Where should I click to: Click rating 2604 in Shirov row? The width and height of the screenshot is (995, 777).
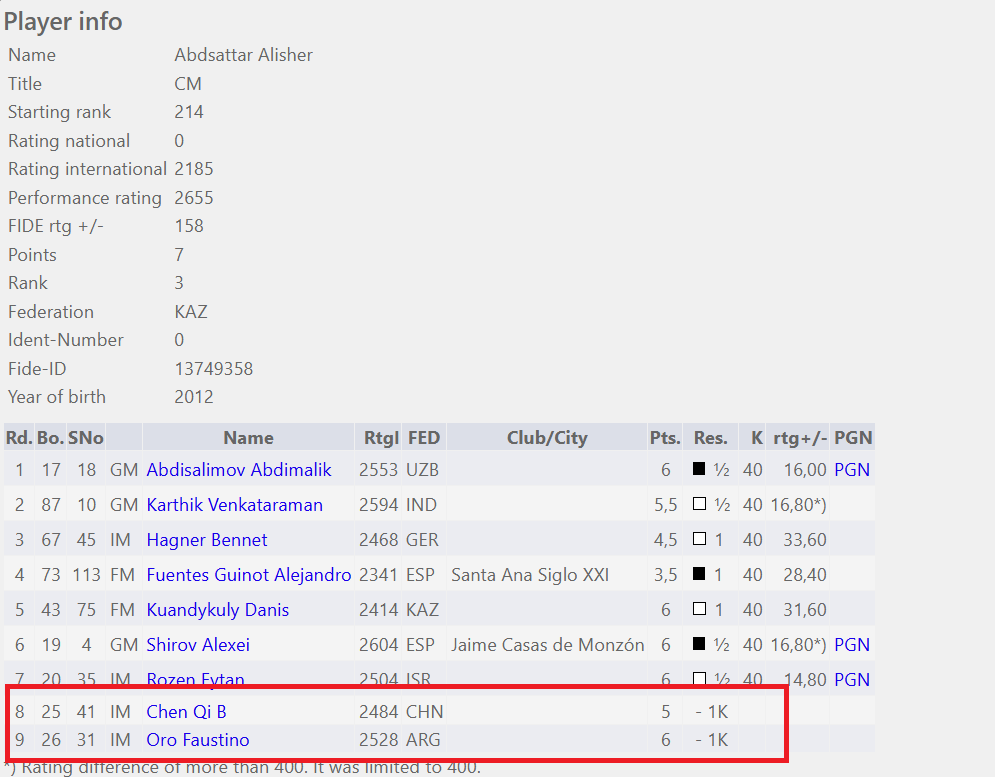coord(378,644)
